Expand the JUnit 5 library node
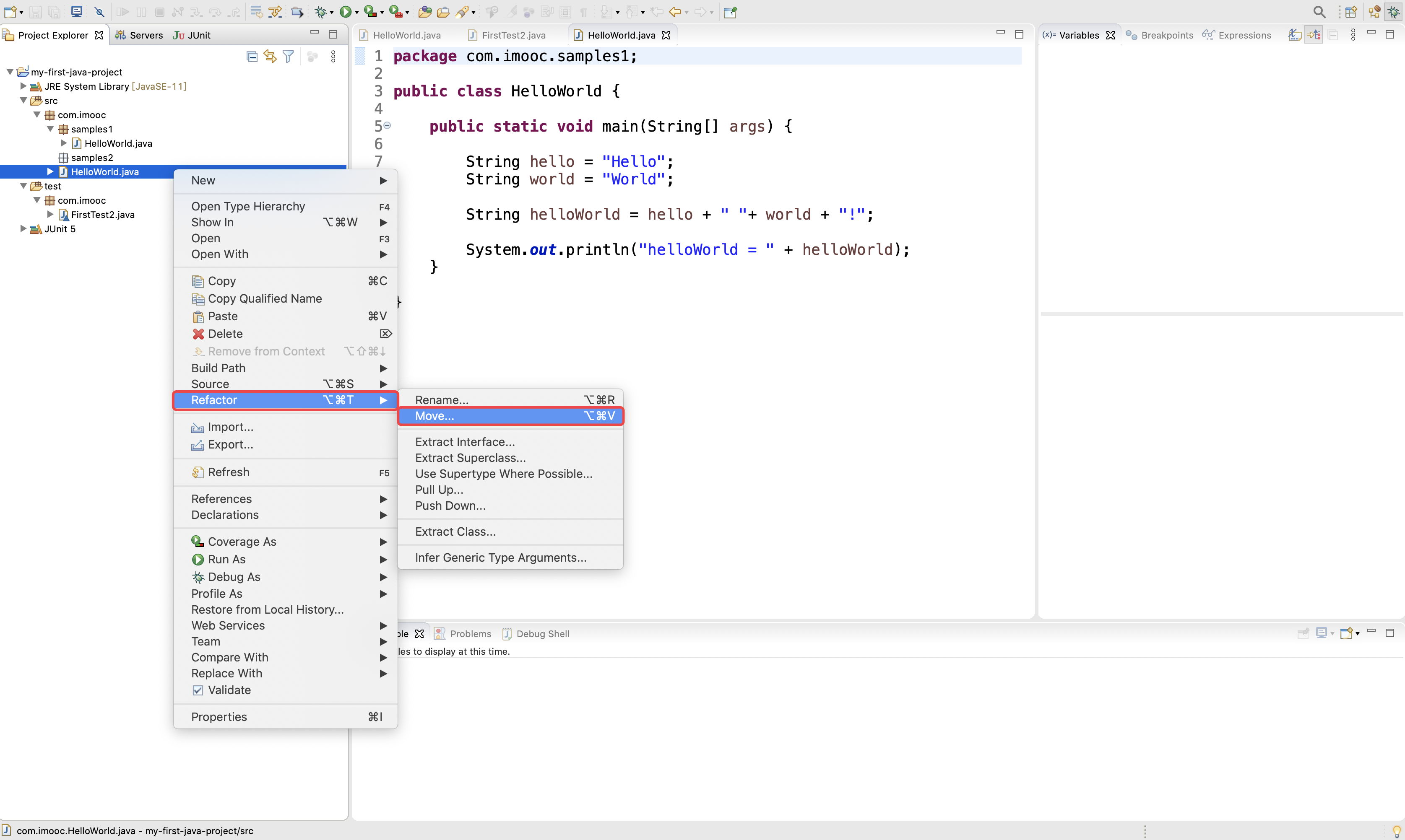This screenshot has height=840, width=1405. point(23,228)
